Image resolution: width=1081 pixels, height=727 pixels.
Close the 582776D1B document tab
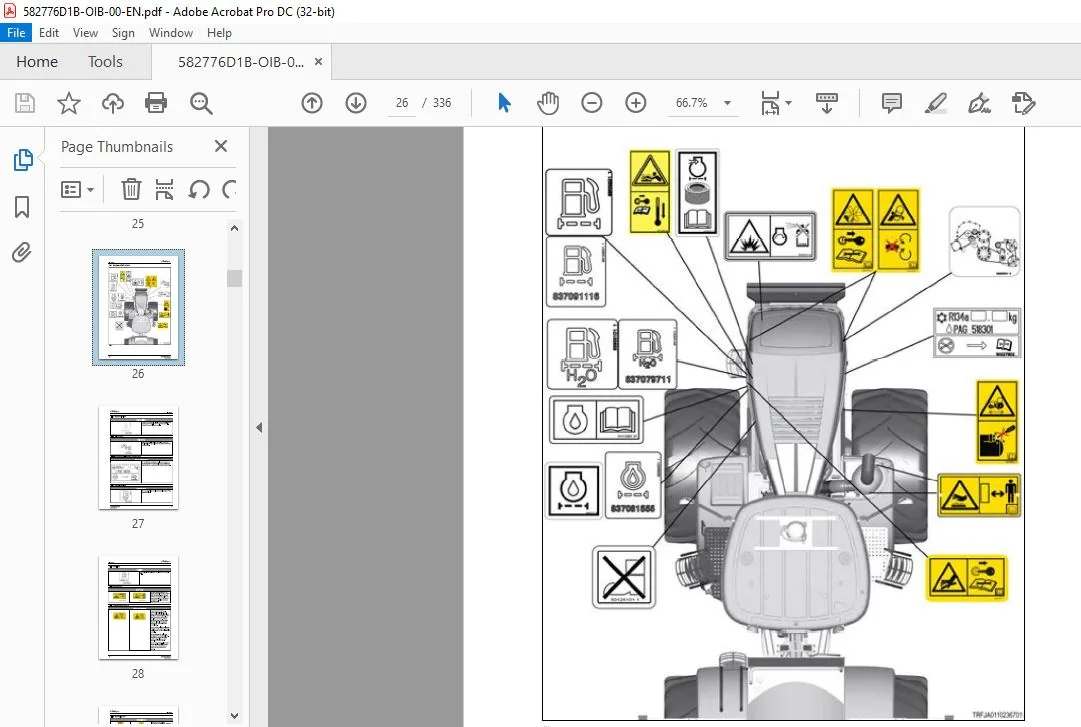click(x=319, y=61)
